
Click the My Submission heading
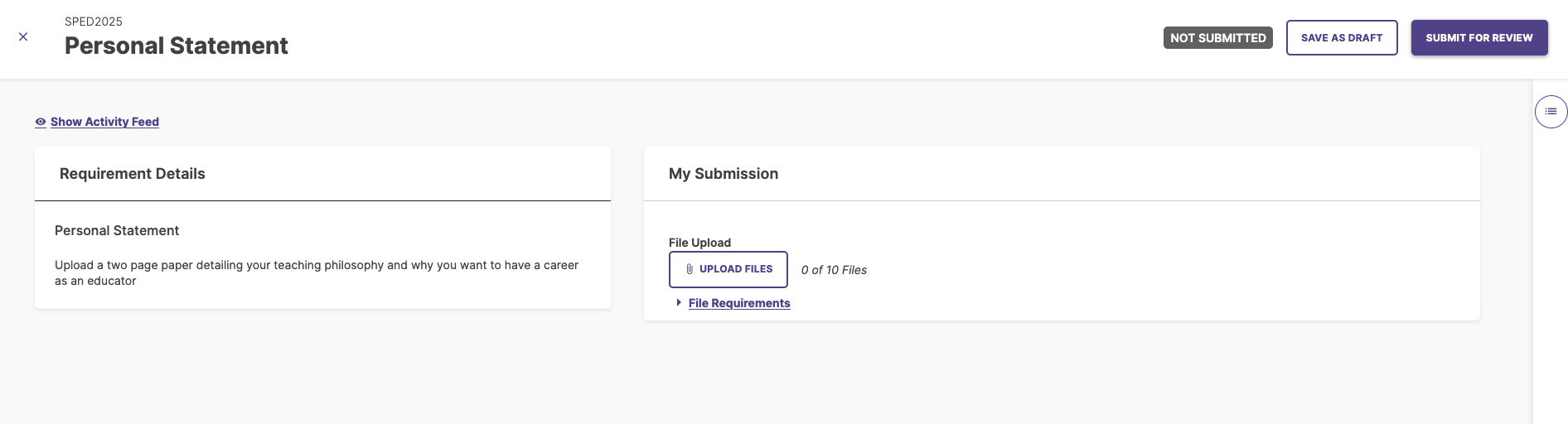coord(724,174)
